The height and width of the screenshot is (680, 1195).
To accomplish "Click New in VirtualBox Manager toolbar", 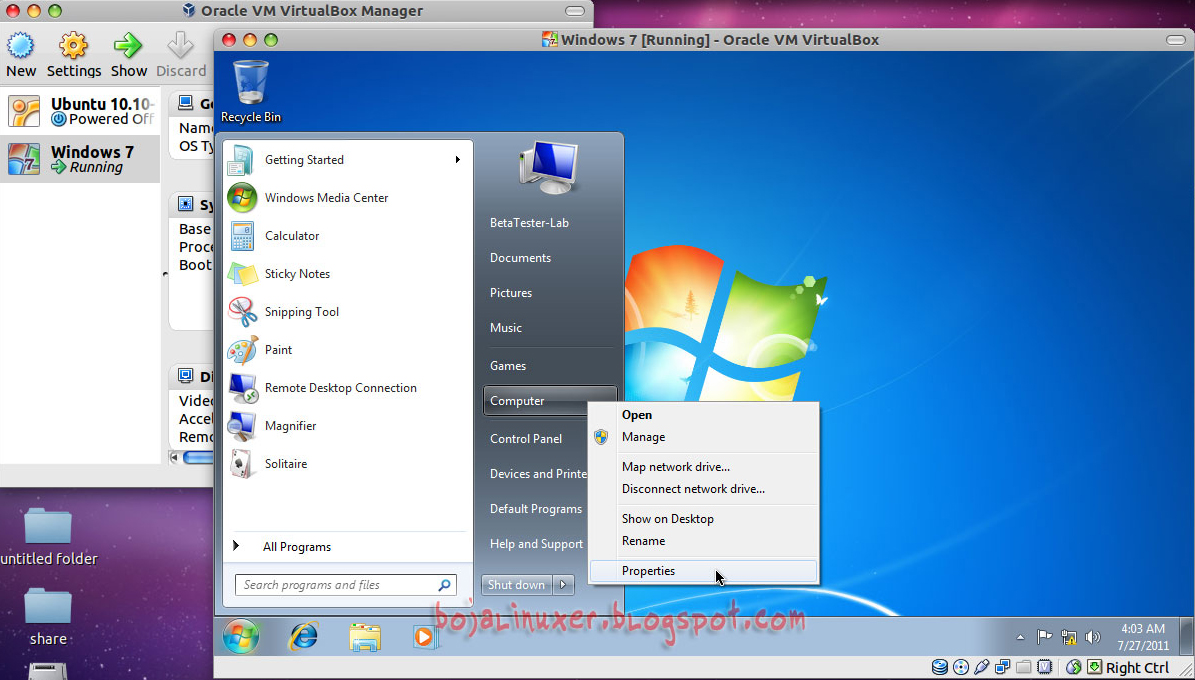I will [x=21, y=55].
